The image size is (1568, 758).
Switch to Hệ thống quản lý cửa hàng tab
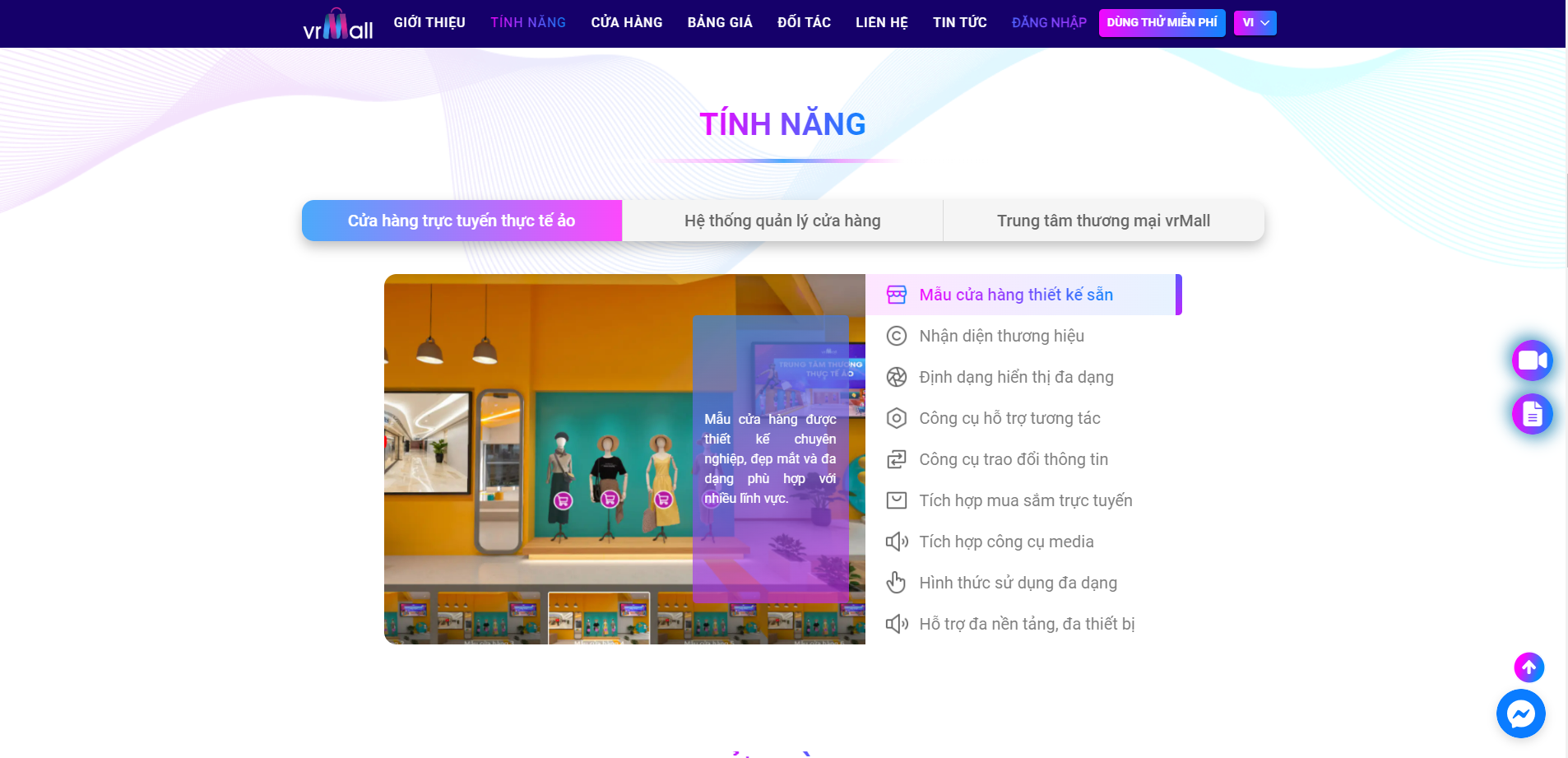pos(782,221)
